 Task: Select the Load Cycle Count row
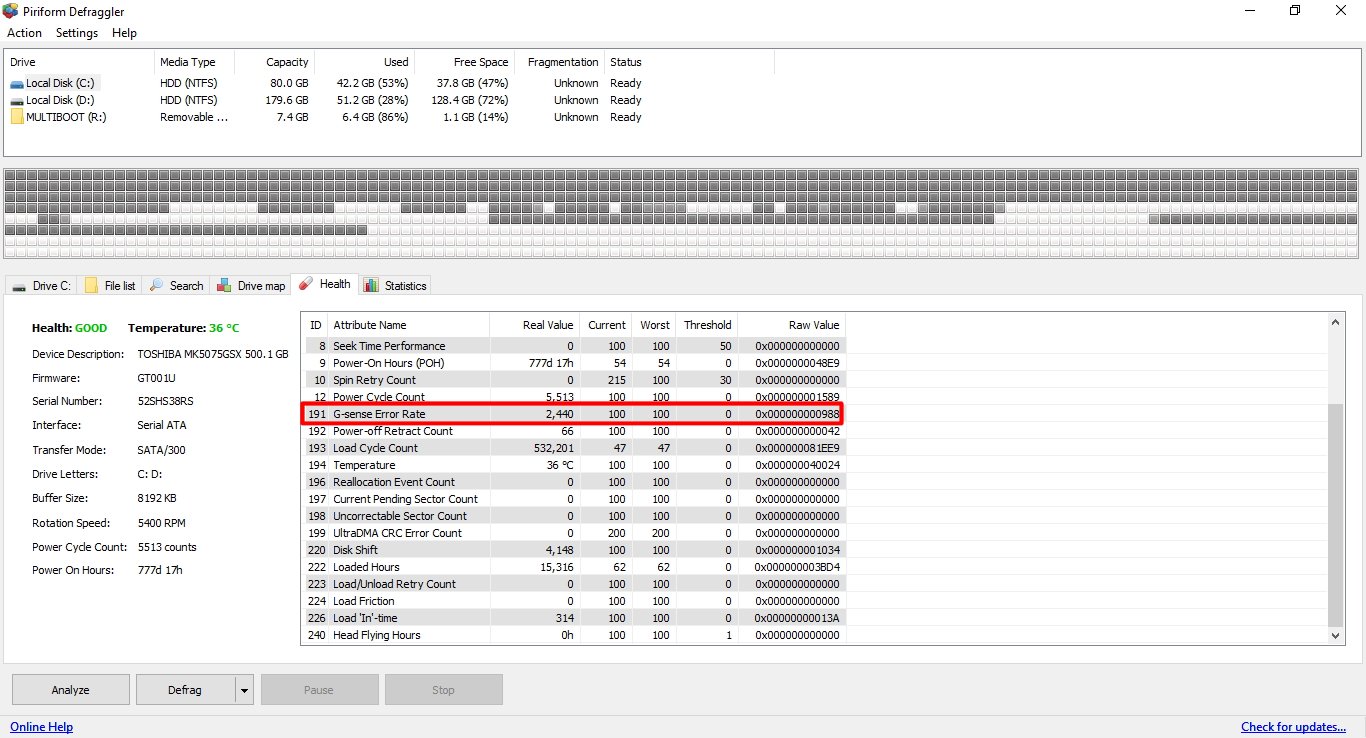coord(573,448)
